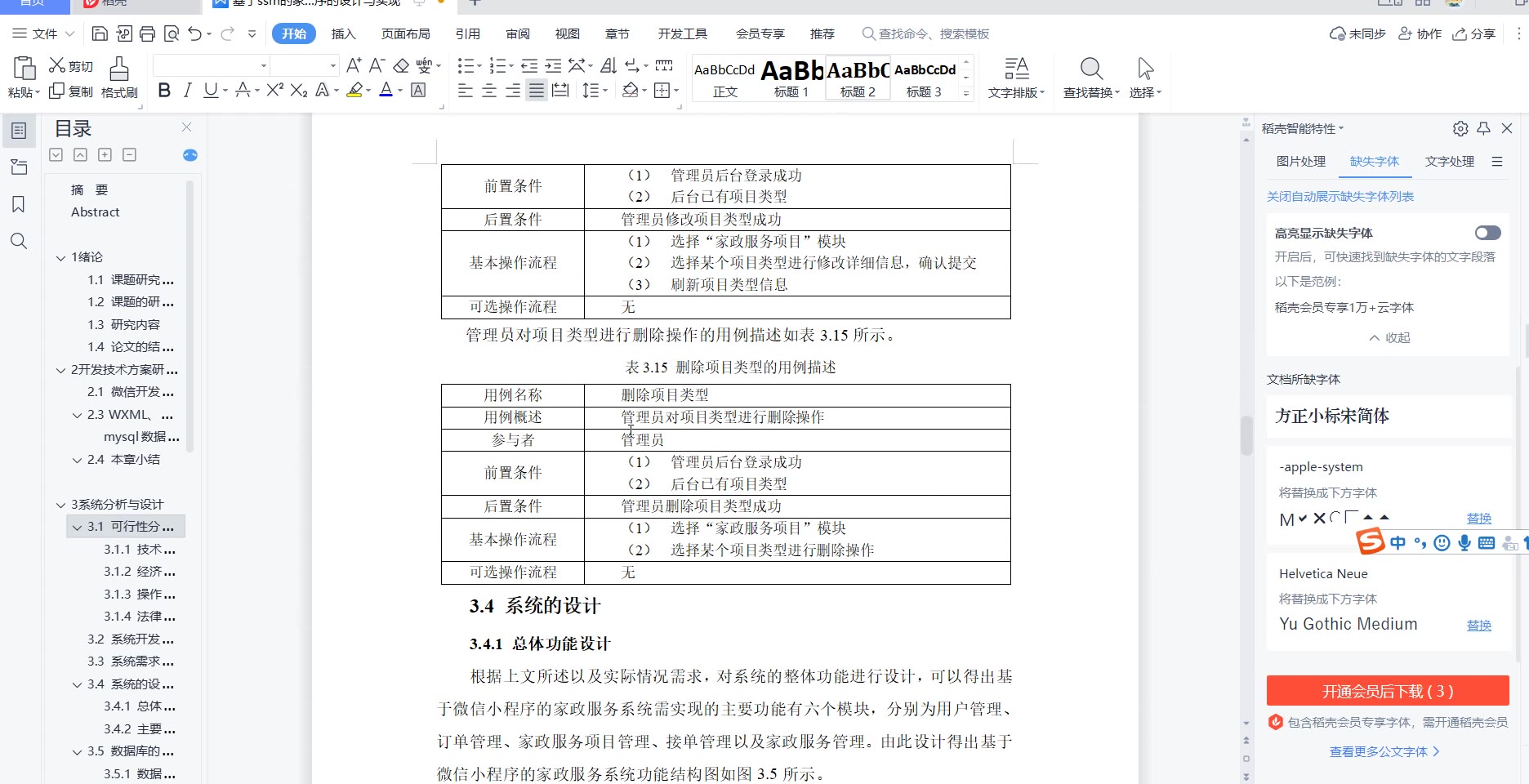Close the 目录 navigation pane
Image resolution: width=1529 pixels, height=784 pixels.
coord(186,127)
